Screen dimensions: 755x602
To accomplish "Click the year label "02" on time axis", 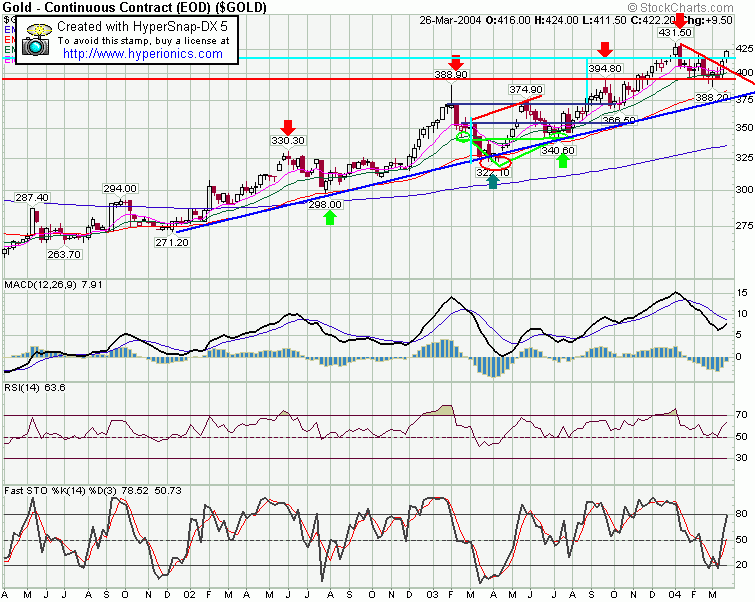I will pyautogui.click(x=189, y=595).
